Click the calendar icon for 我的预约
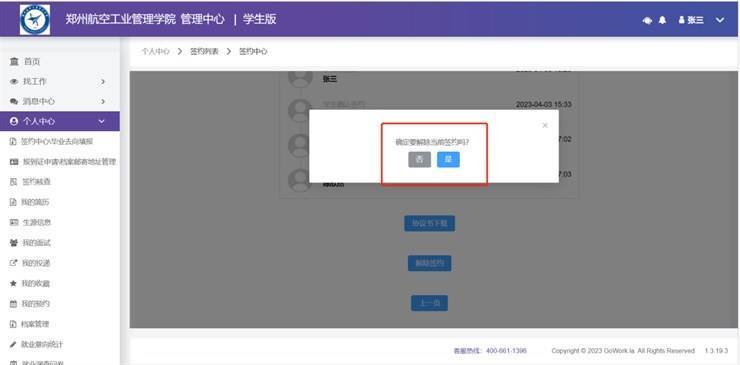Viewport: 740px width, 365px height. pos(14,304)
